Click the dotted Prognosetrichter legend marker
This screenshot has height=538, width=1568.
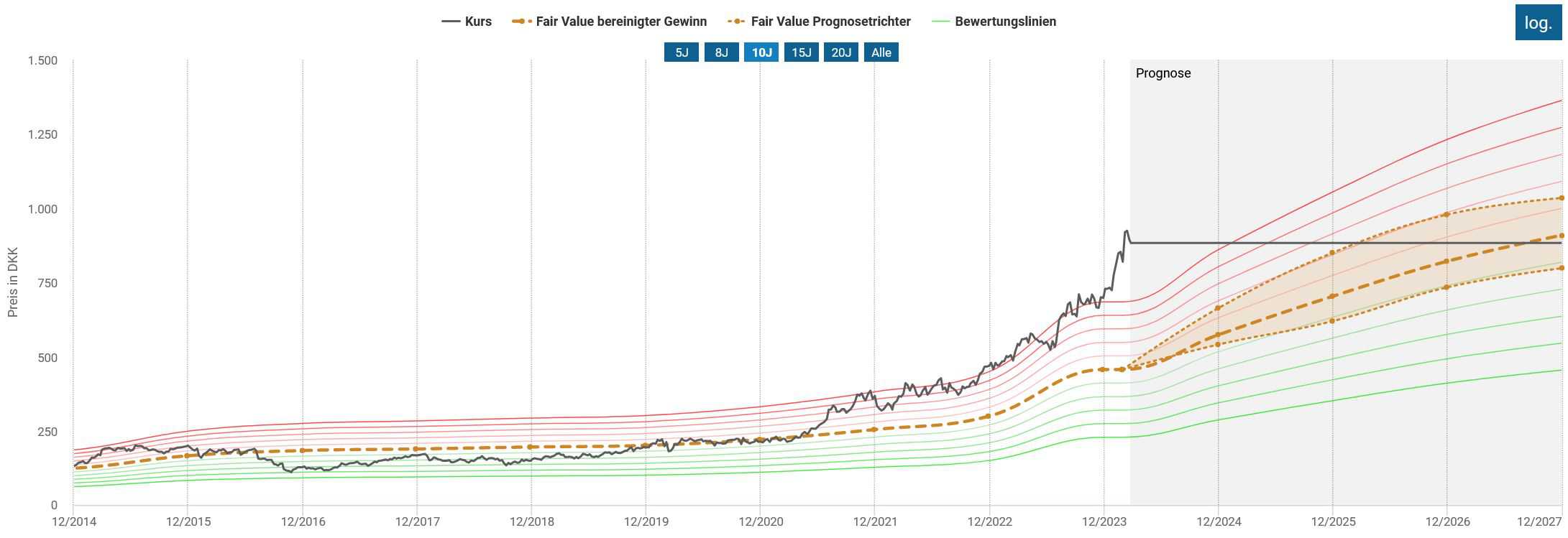736,22
